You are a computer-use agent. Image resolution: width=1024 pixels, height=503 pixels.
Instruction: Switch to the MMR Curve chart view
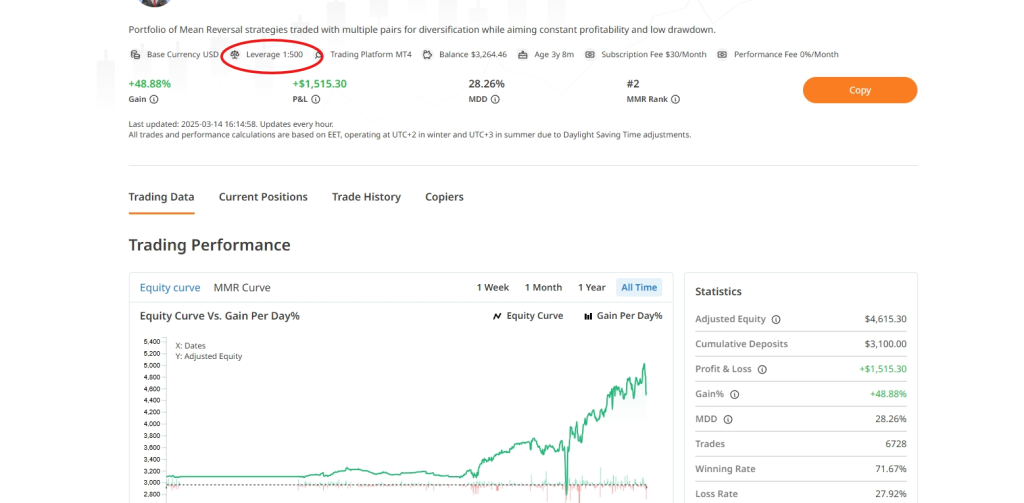click(242, 287)
